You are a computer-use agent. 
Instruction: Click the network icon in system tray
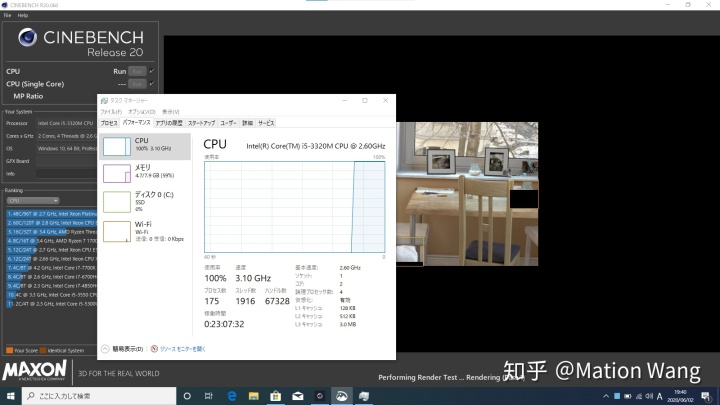(x=639, y=396)
